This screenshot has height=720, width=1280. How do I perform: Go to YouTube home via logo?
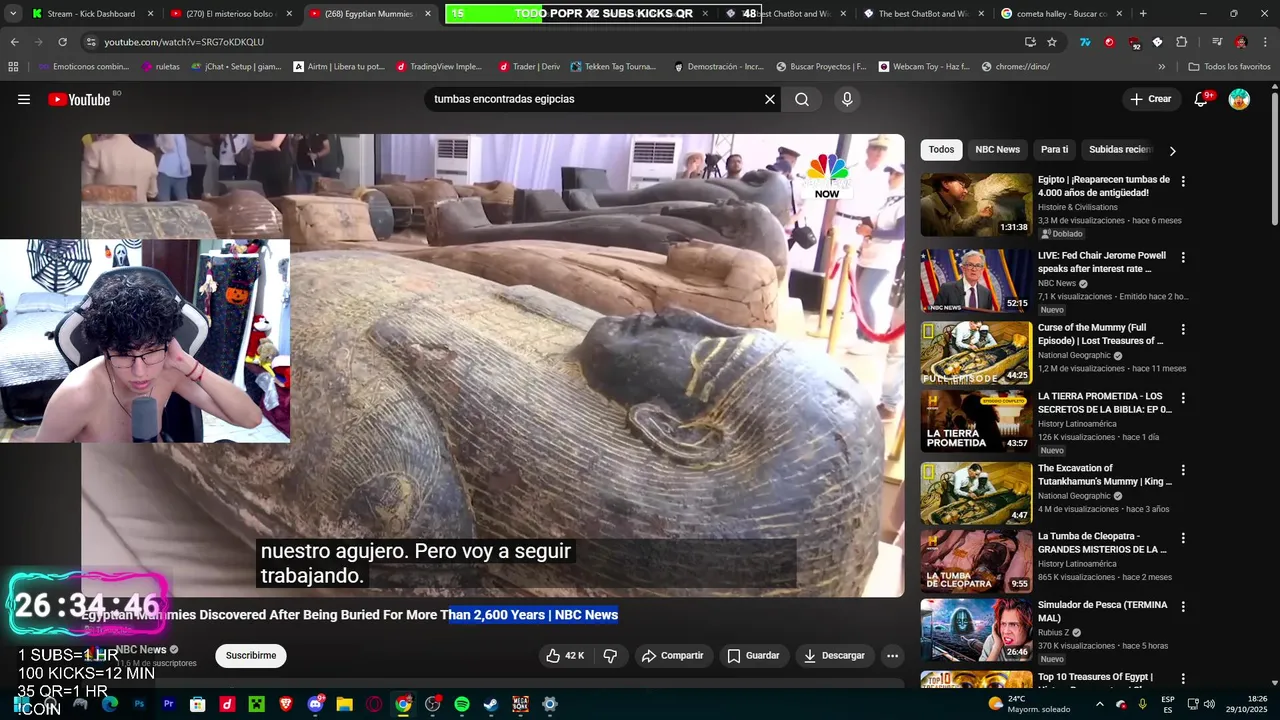pos(80,99)
